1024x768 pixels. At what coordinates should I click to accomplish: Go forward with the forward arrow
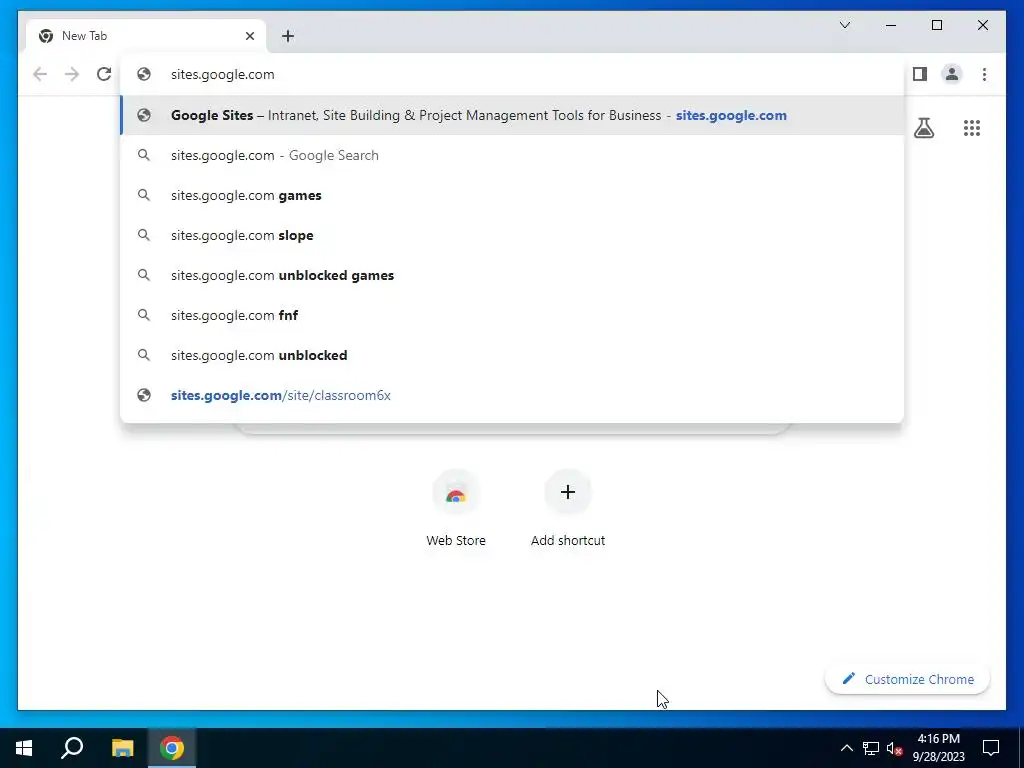click(72, 74)
